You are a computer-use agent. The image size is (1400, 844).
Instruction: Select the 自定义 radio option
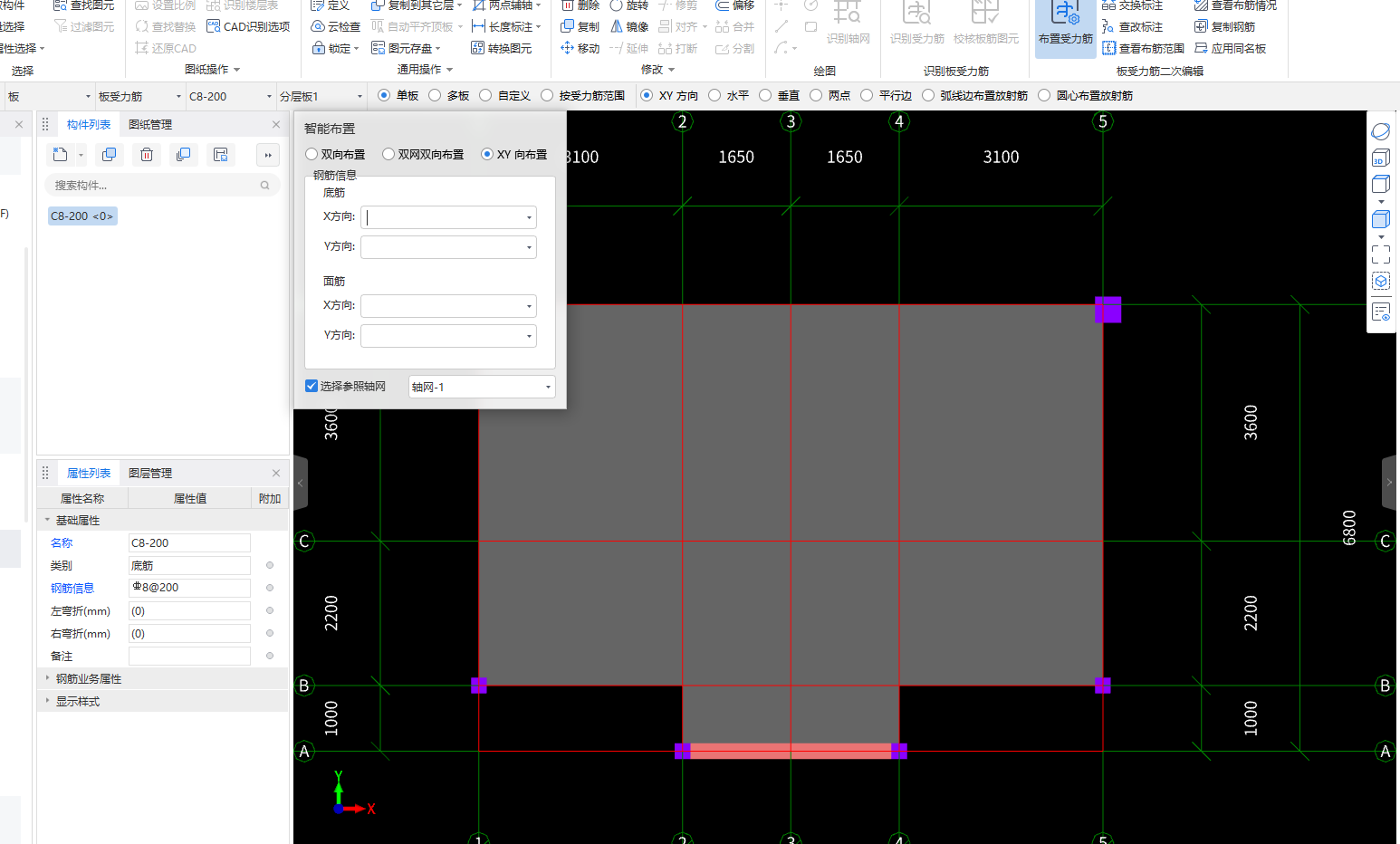click(504, 95)
